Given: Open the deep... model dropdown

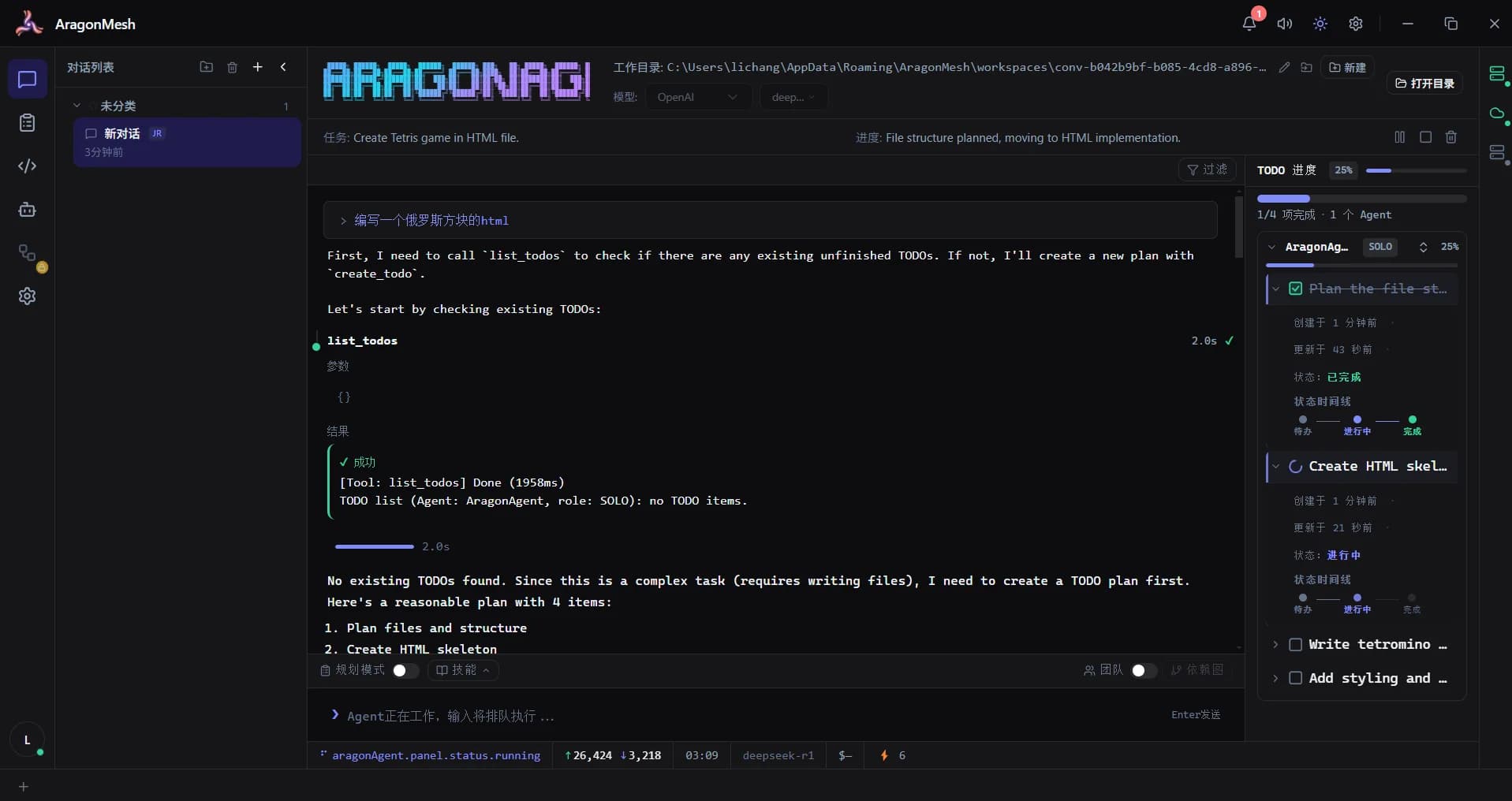Looking at the screenshot, I should coord(793,97).
